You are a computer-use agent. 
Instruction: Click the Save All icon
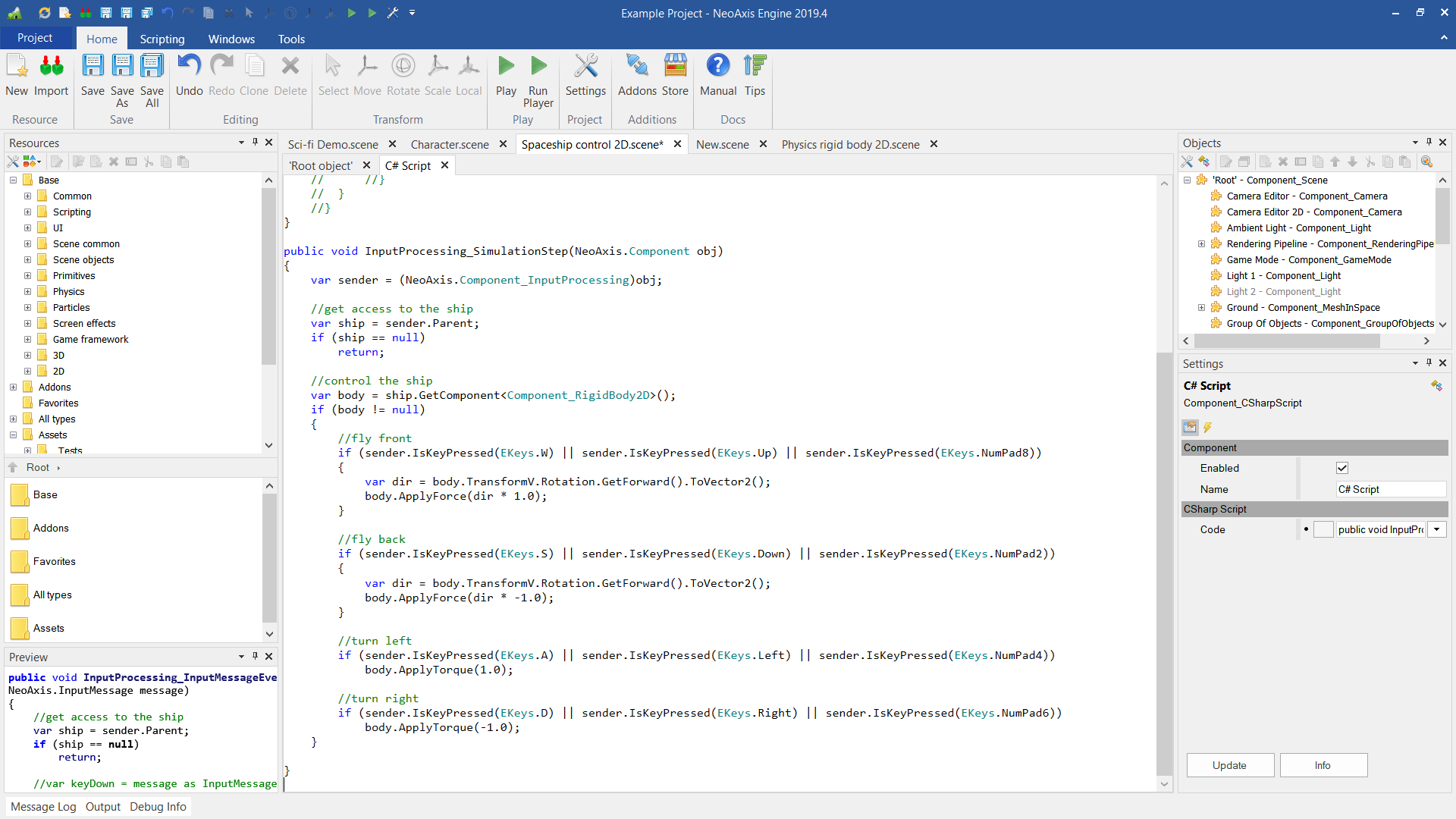pyautogui.click(x=152, y=67)
